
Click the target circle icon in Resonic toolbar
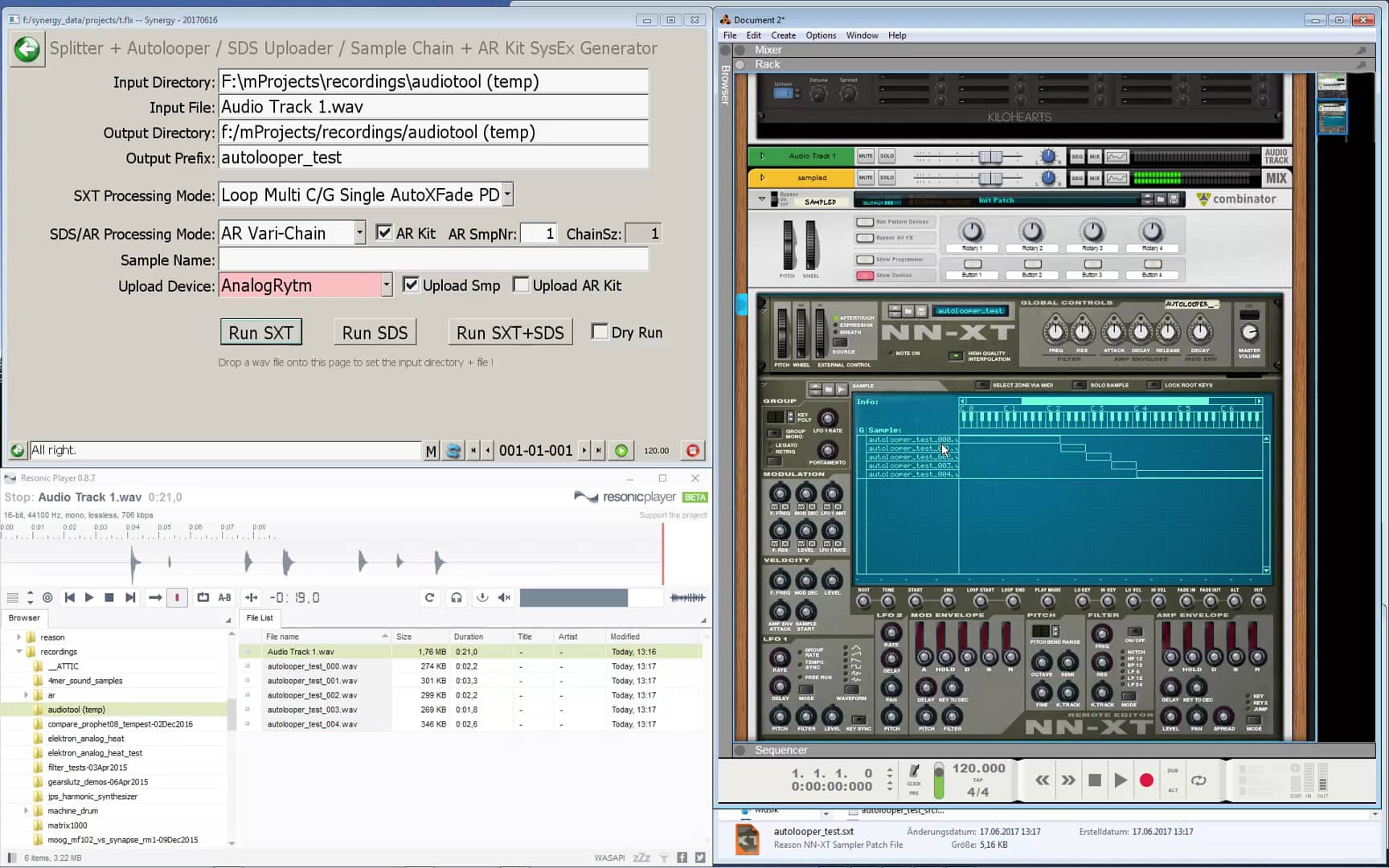click(x=47, y=597)
